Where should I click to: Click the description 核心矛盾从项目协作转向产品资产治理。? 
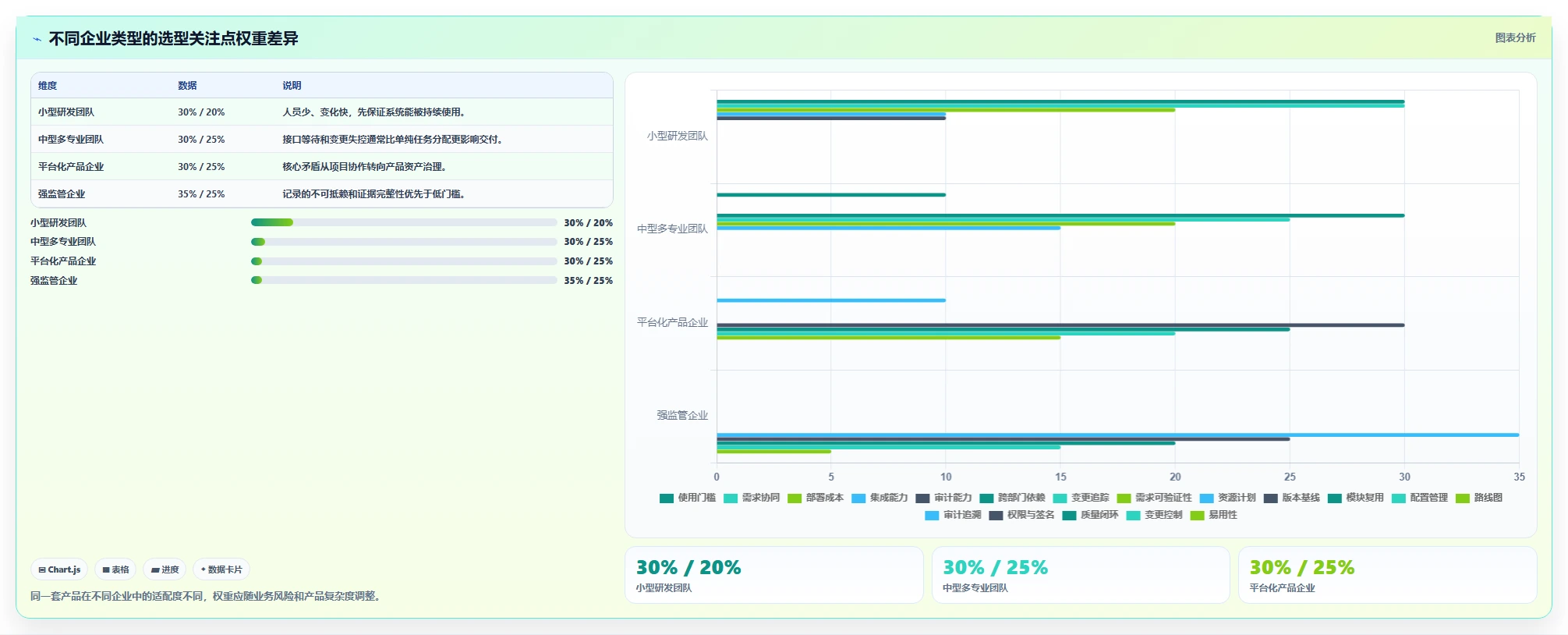click(x=365, y=167)
